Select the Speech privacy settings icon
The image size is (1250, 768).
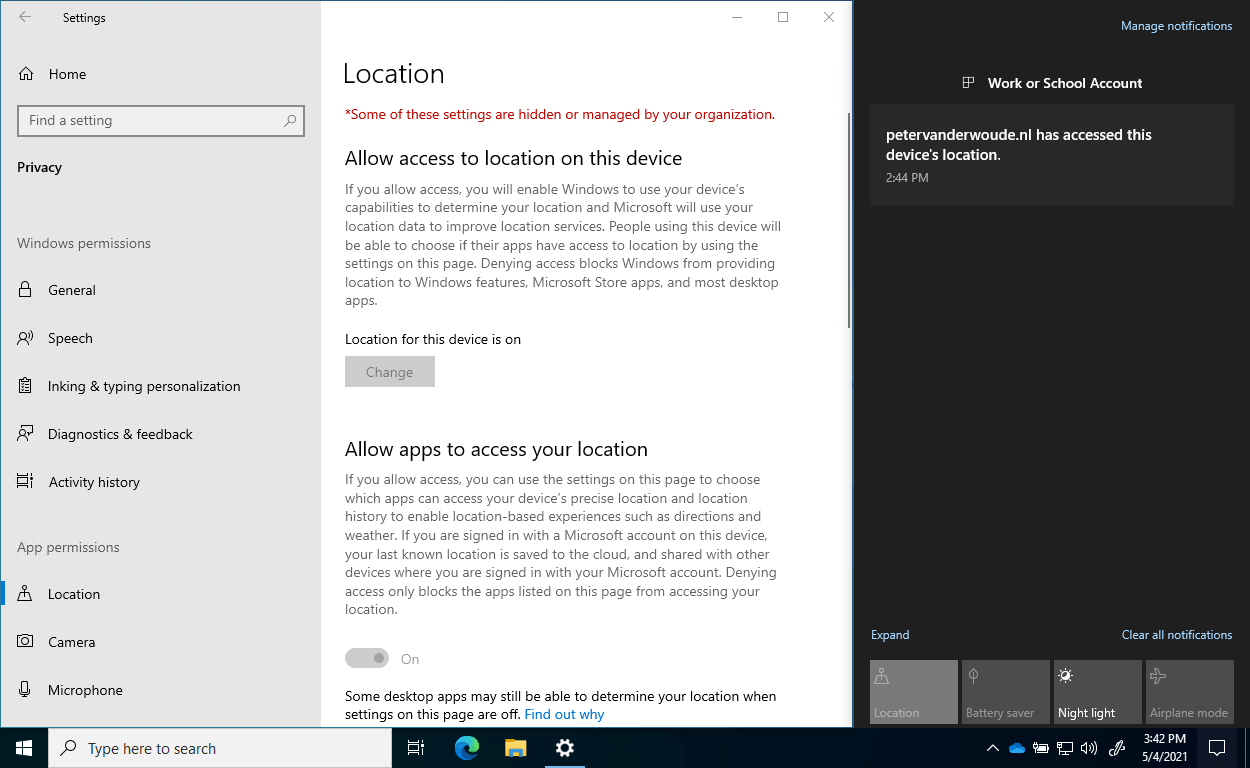[x=24, y=338]
